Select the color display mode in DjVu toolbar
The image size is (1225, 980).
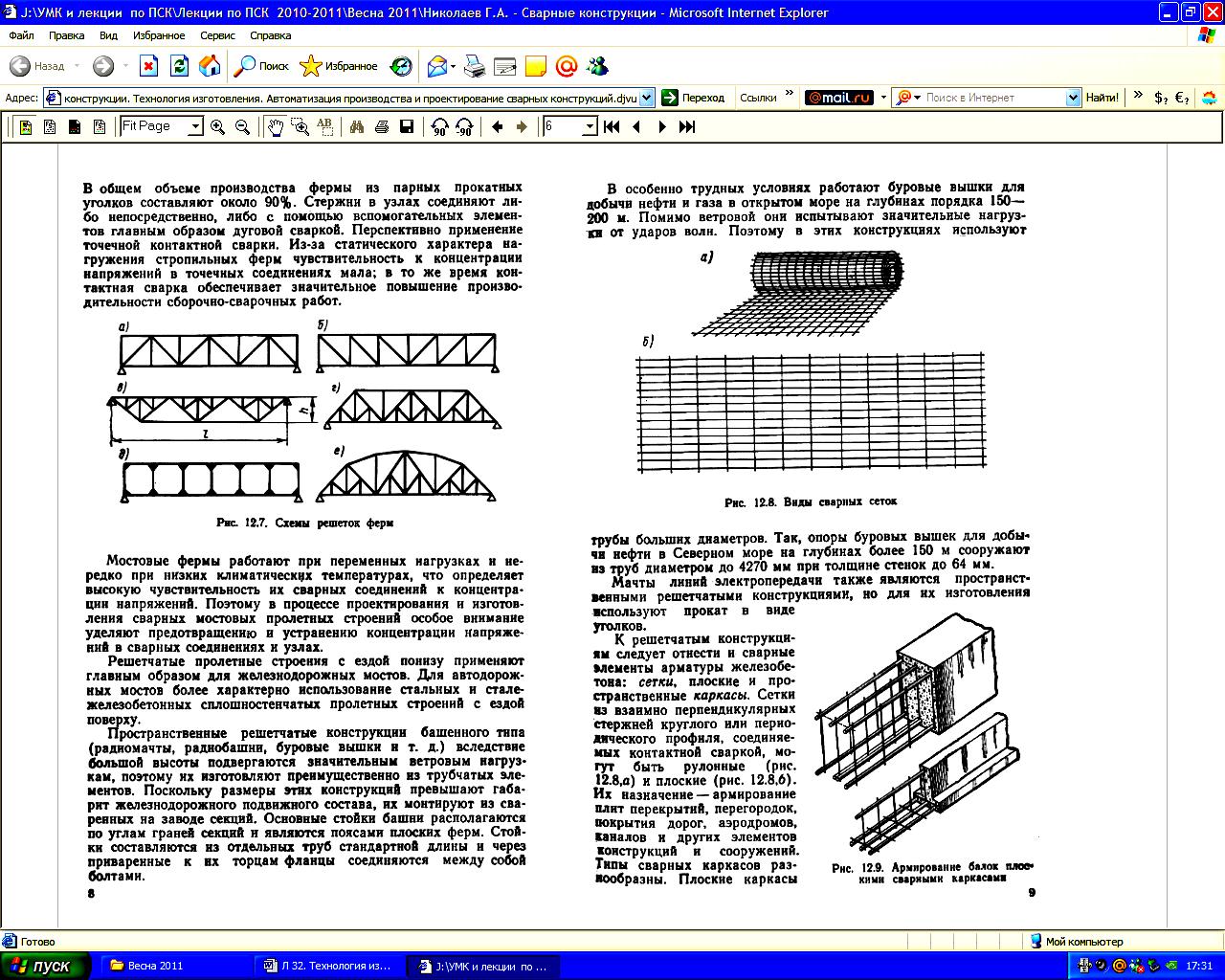[x=26, y=126]
